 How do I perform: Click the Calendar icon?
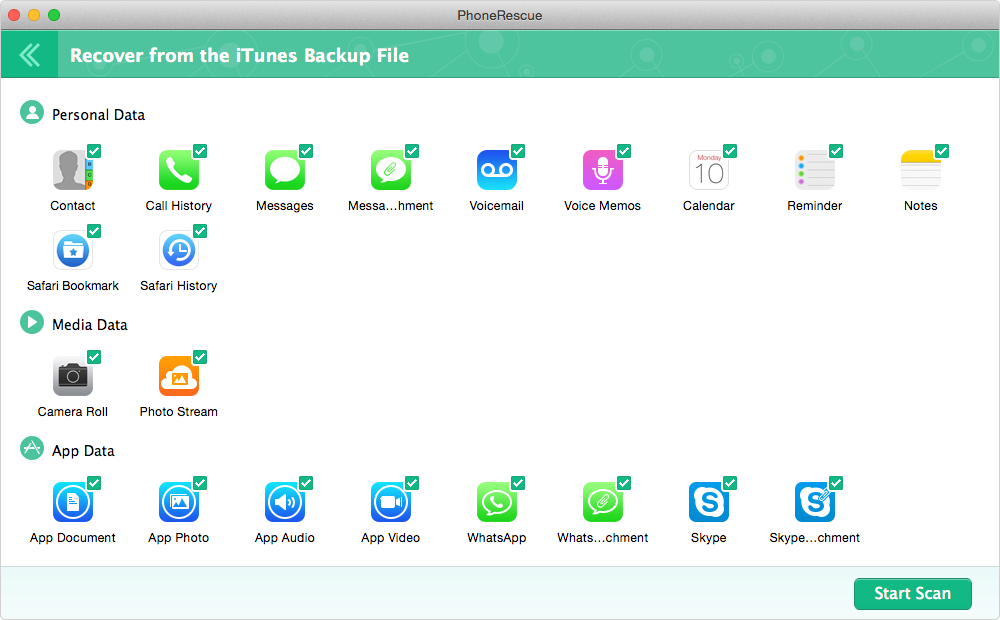tap(709, 170)
